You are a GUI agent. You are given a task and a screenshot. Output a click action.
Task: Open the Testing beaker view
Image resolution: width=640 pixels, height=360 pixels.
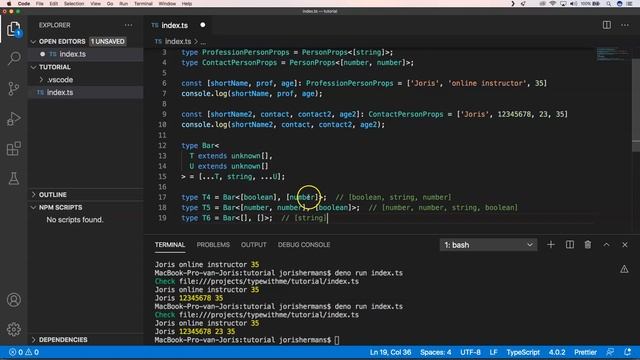(x=13, y=178)
